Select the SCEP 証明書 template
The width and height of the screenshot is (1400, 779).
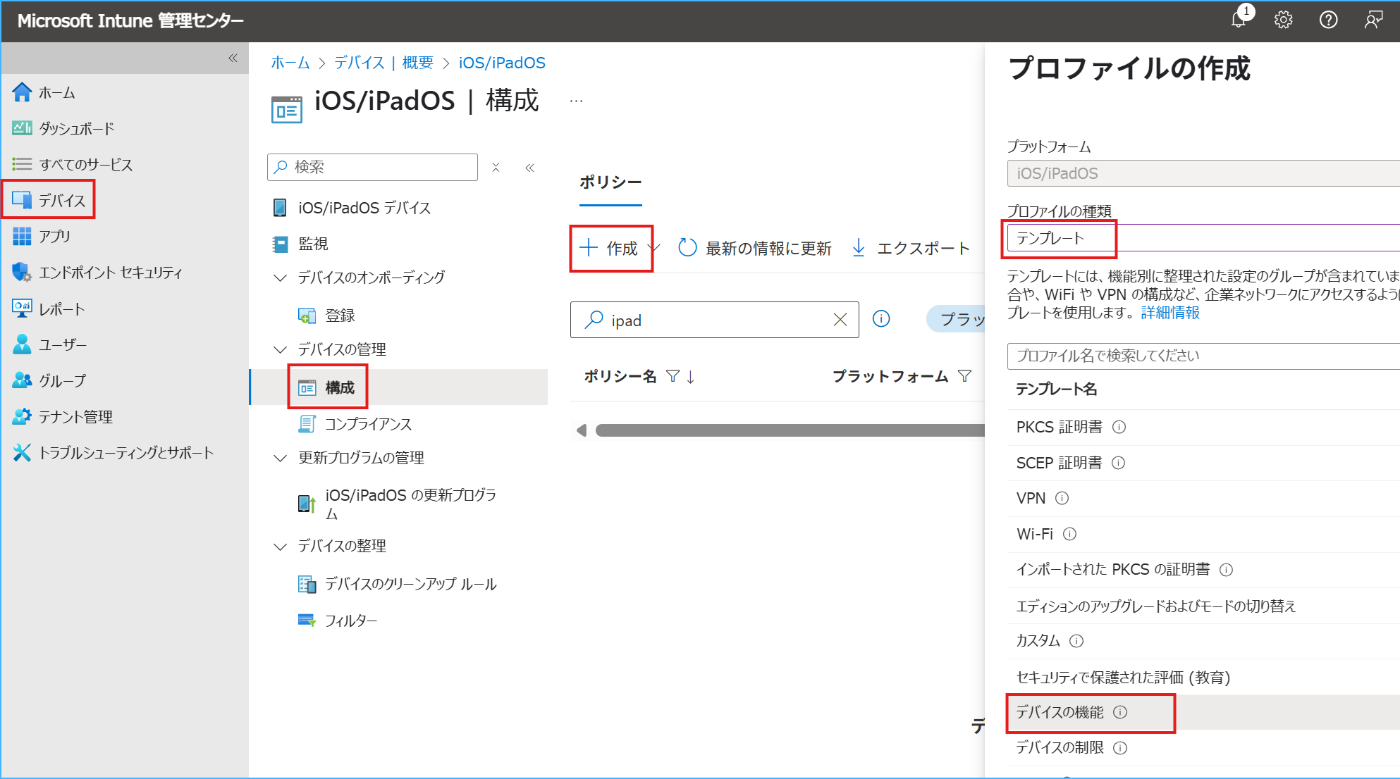click(1203, 463)
